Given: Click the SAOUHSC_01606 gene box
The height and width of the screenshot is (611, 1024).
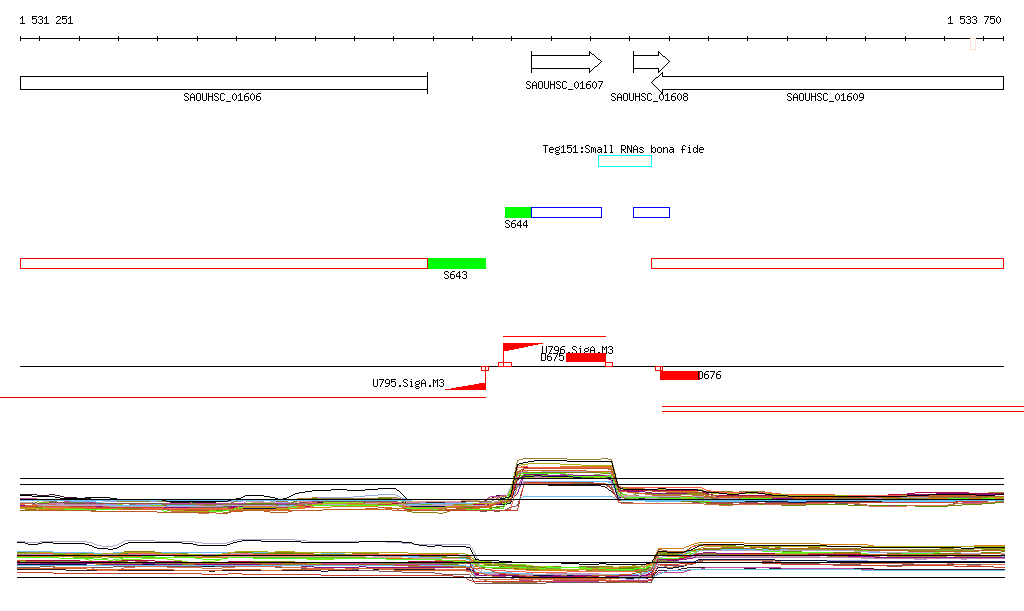Looking at the screenshot, I should [x=224, y=83].
